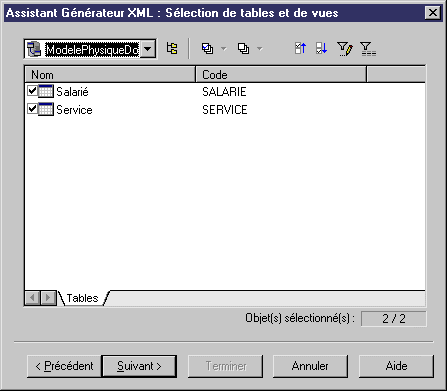Move selected items to bottom icon
447x391 pixels.
321,49
